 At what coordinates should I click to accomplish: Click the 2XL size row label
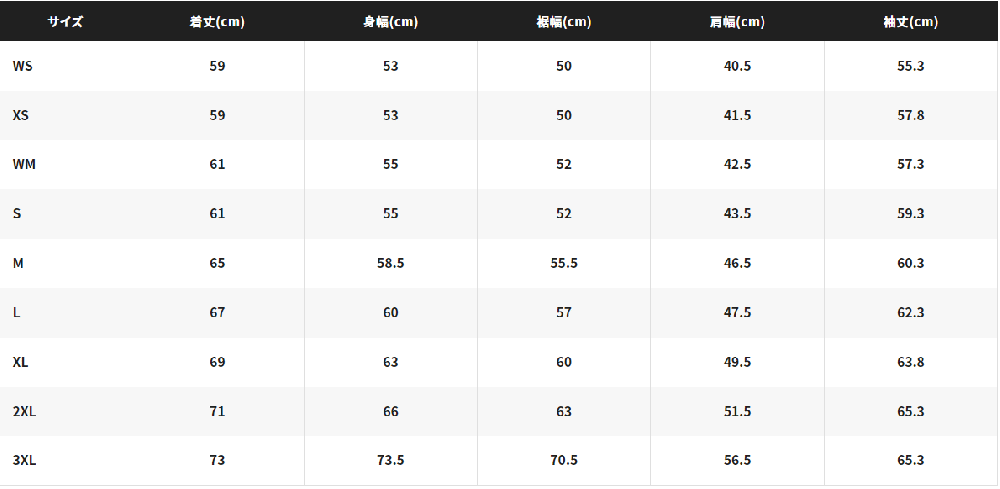tap(24, 411)
